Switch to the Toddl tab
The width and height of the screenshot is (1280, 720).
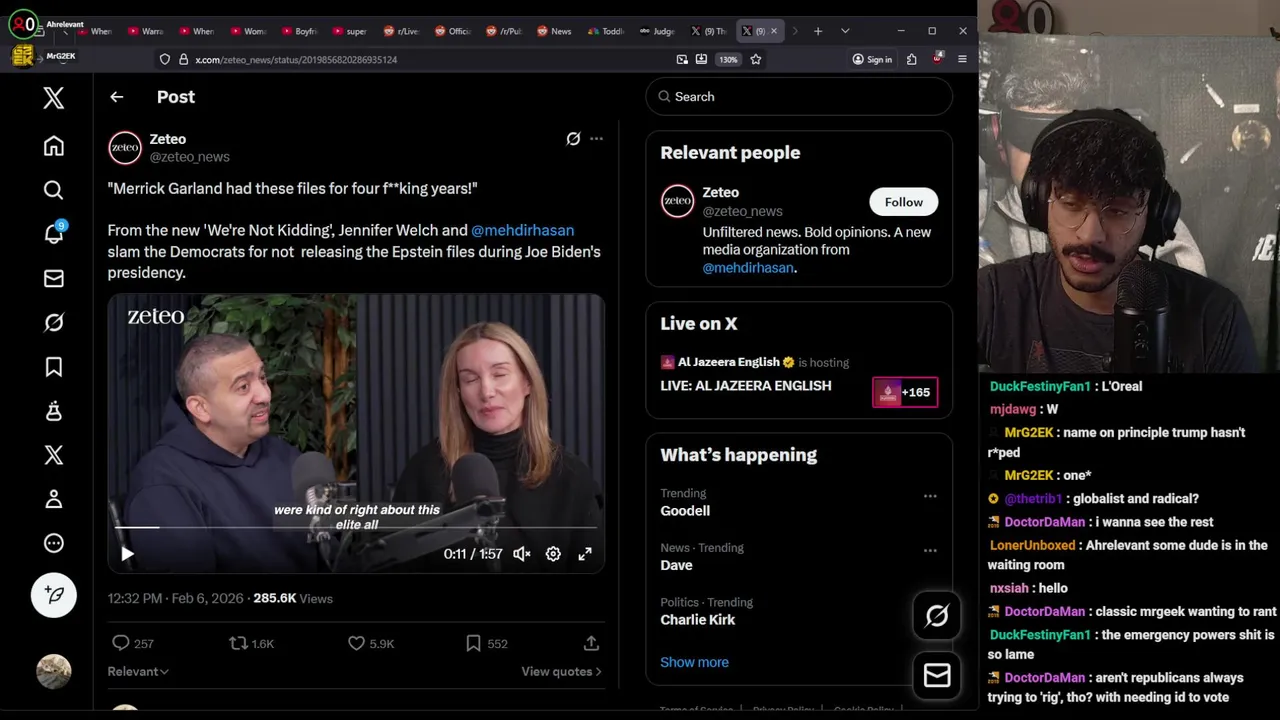[x=606, y=31]
